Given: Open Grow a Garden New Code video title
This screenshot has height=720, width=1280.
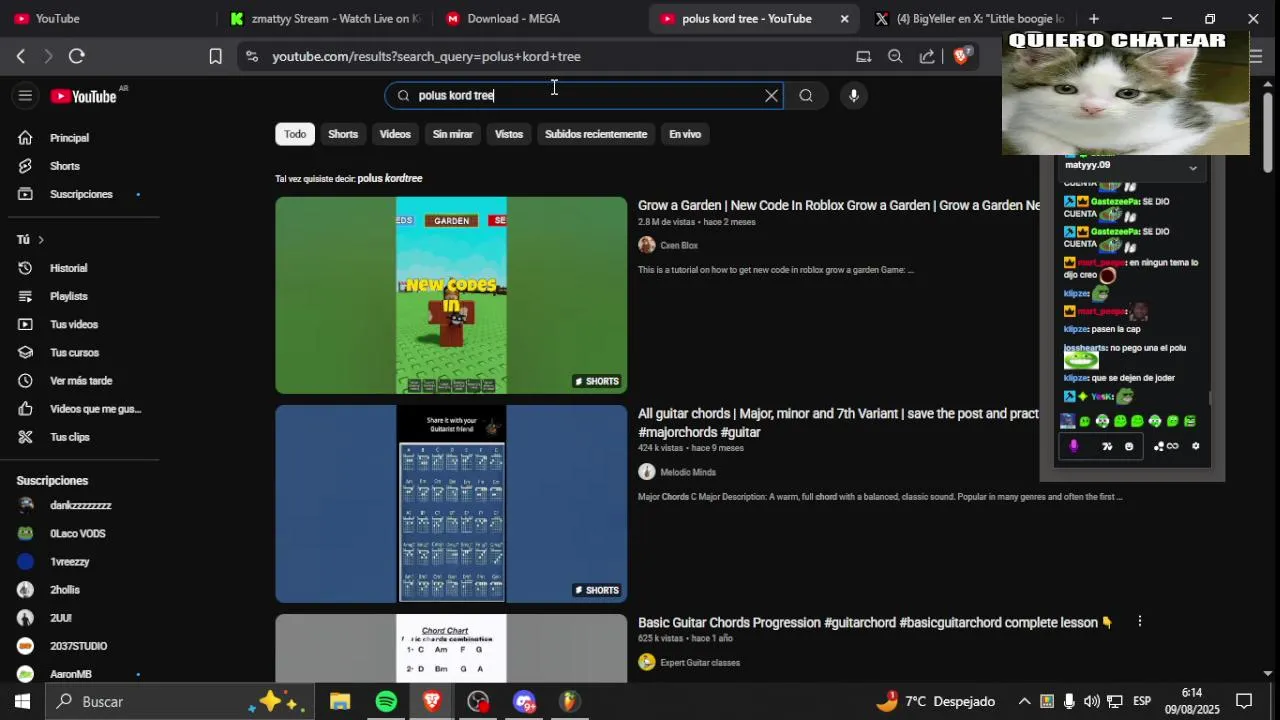Looking at the screenshot, I should [839, 205].
